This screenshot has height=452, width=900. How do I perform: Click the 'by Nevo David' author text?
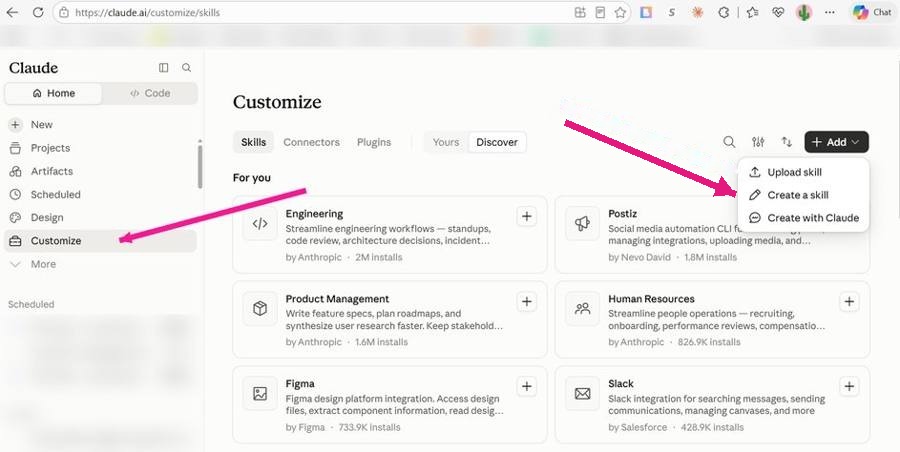(639, 257)
